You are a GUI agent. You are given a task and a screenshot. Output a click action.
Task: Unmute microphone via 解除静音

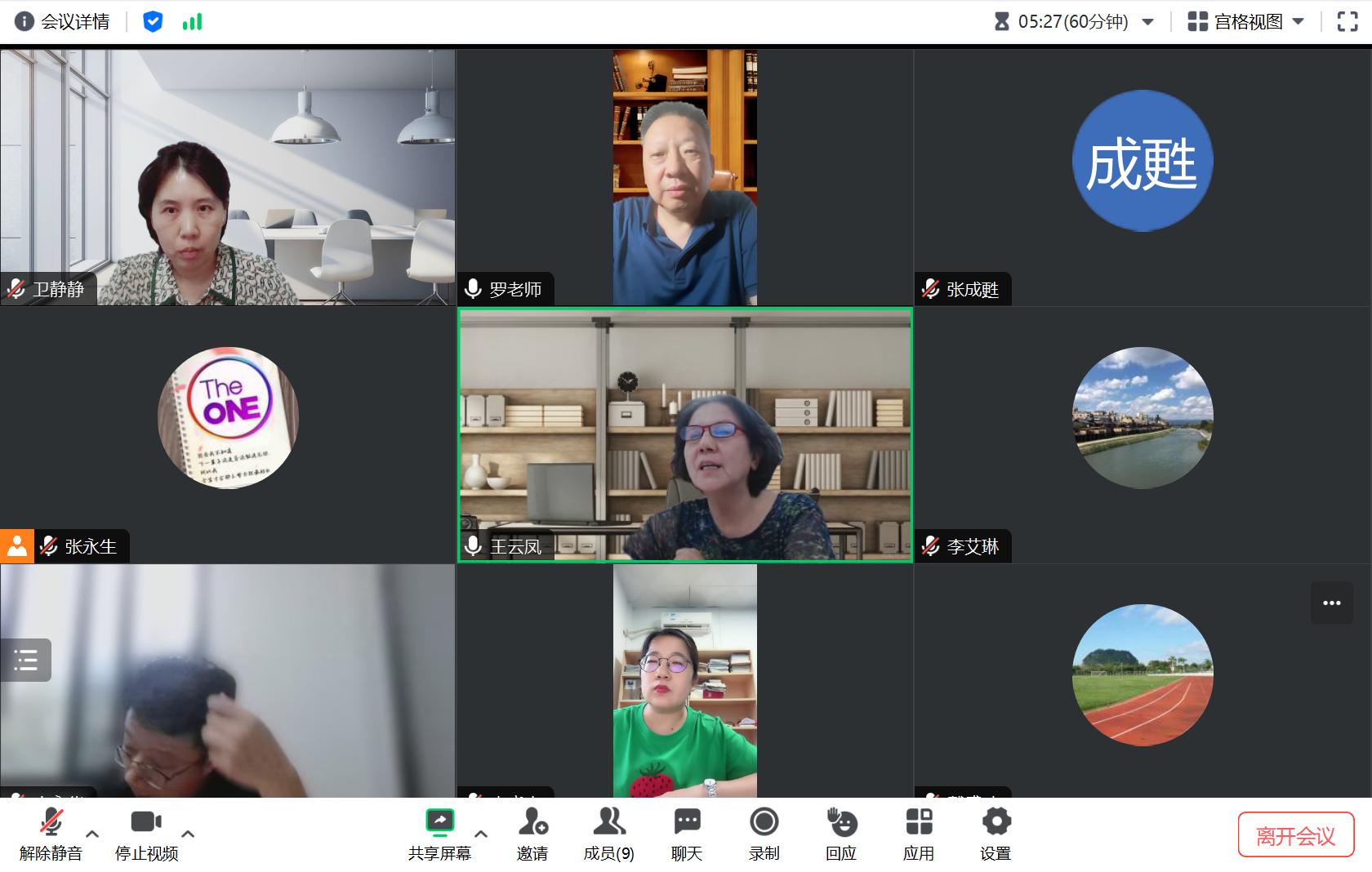coord(51,823)
